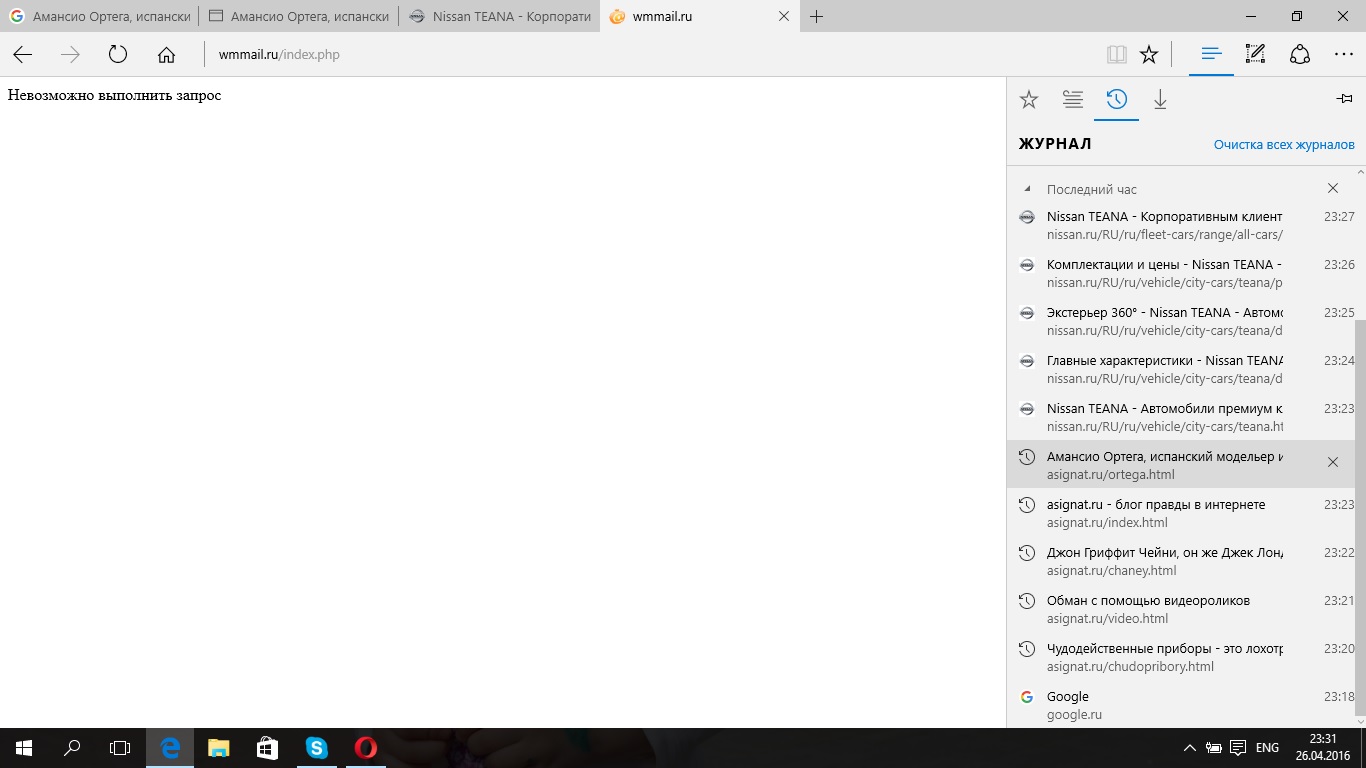This screenshot has height=768, width=1366.
Task: Open 'Nissan TEANA - Корпоративным клиент' history entry
Action: pyautogui.click(x=1180, y=225)
